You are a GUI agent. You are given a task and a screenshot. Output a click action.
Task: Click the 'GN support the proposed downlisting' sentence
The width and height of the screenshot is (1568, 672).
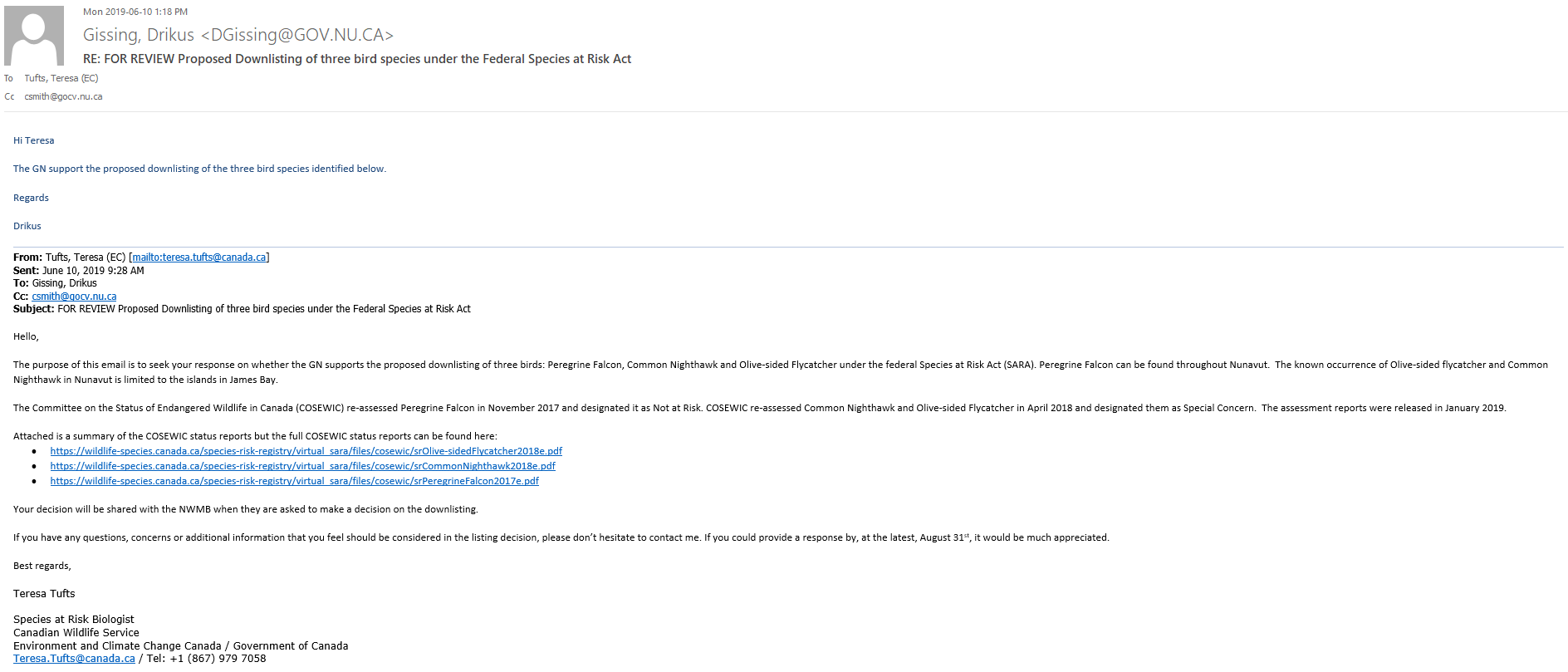[x=199, y=169]
